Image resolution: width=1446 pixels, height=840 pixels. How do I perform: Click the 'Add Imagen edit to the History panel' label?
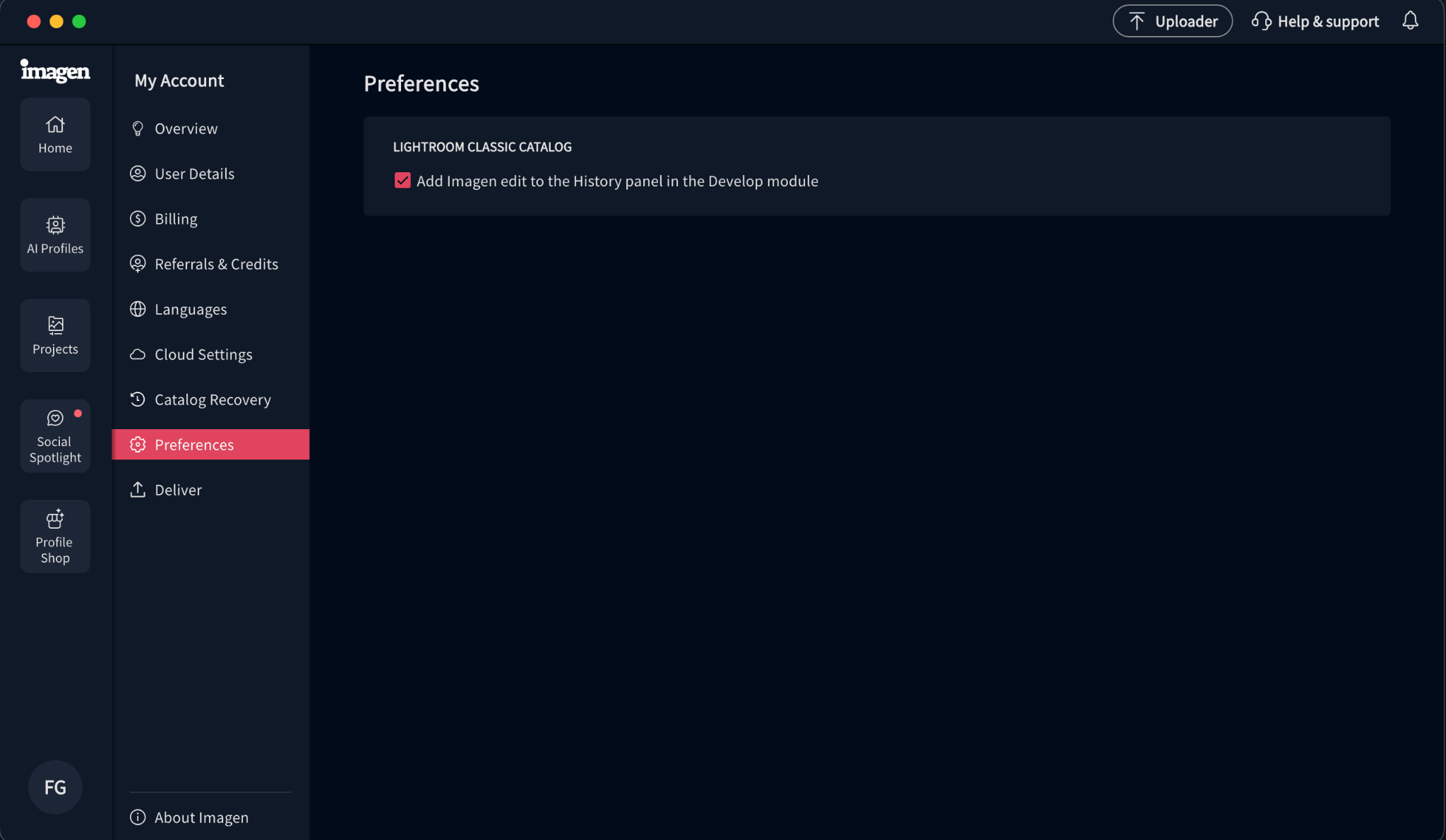pyautogui.click(x=617, y=181)
